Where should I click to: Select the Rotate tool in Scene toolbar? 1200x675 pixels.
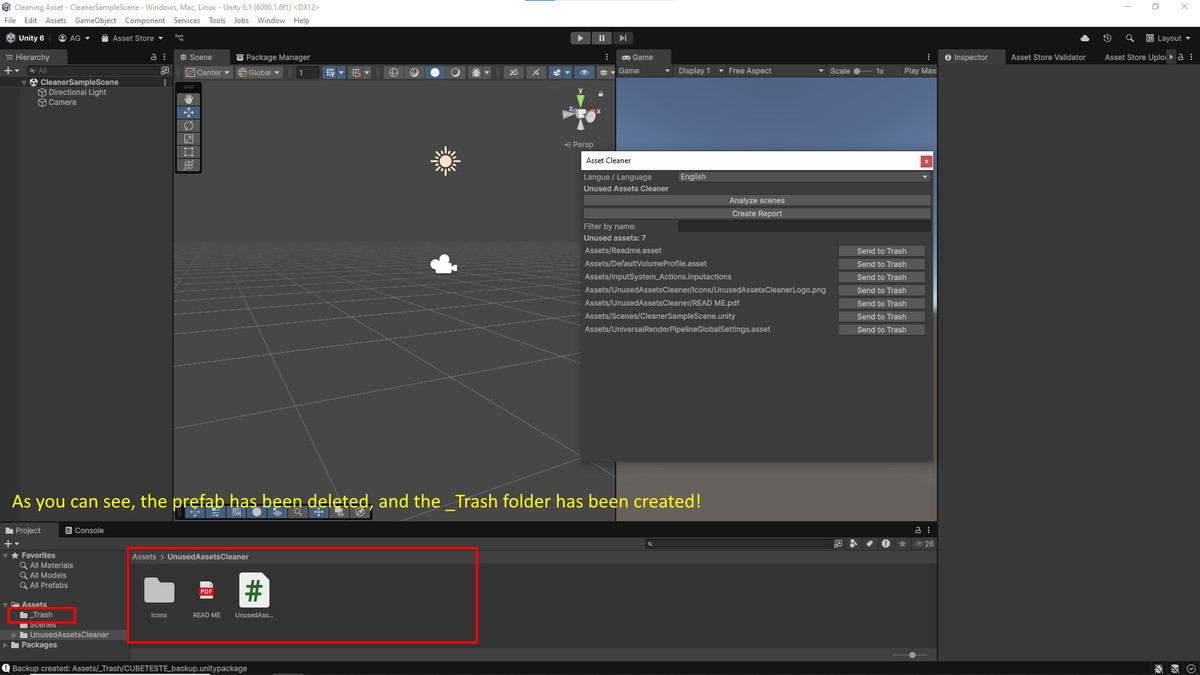[x=189, y=125]
